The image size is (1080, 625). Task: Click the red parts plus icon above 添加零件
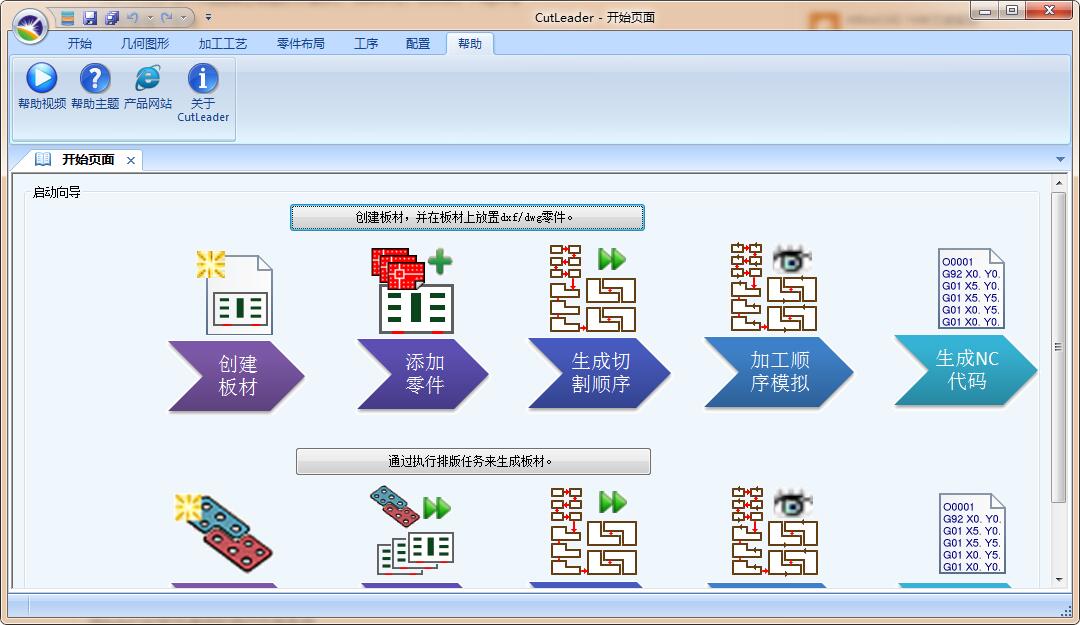pos(413,290)
